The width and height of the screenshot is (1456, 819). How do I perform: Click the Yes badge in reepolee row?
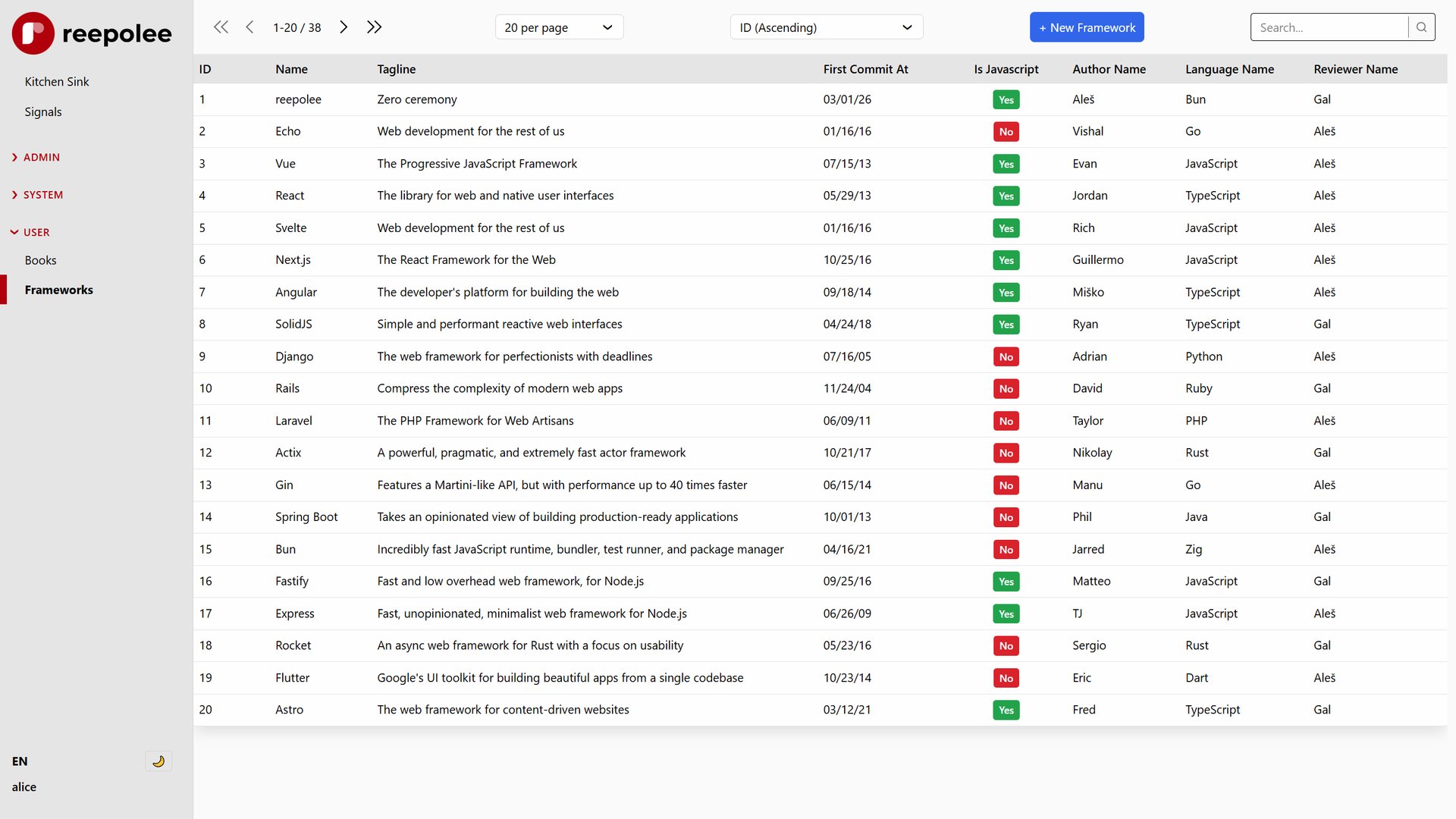(1006, 100)
